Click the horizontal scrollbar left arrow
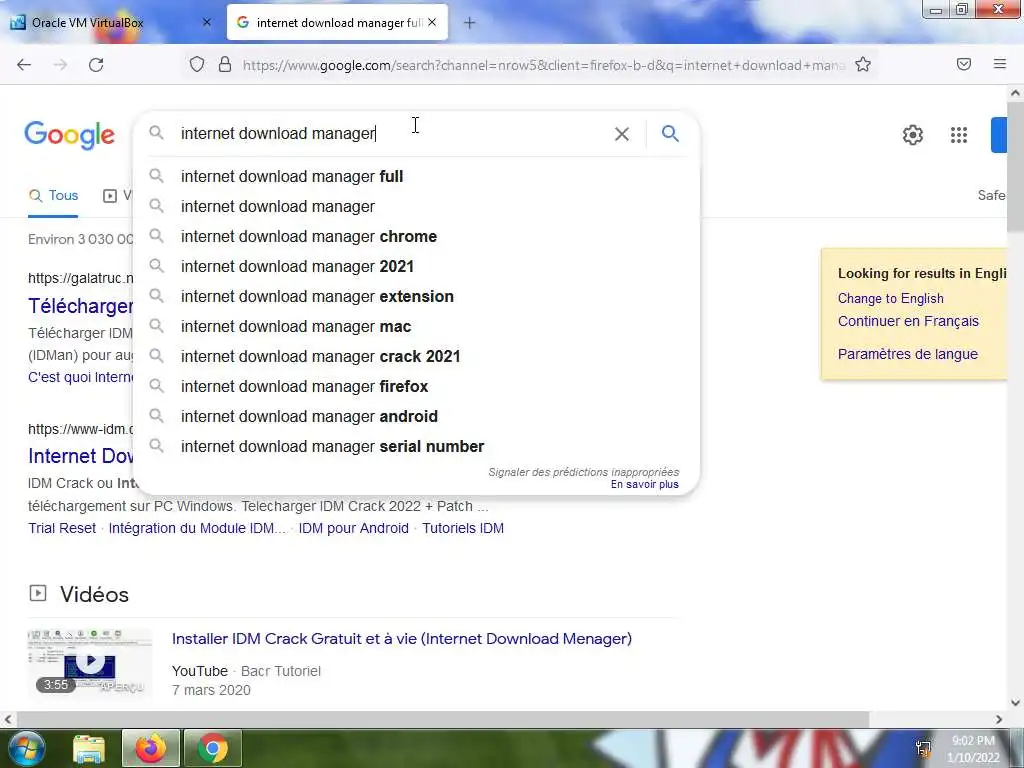Viewport: 1024px width, 768px height. click(x=8, y=719)
